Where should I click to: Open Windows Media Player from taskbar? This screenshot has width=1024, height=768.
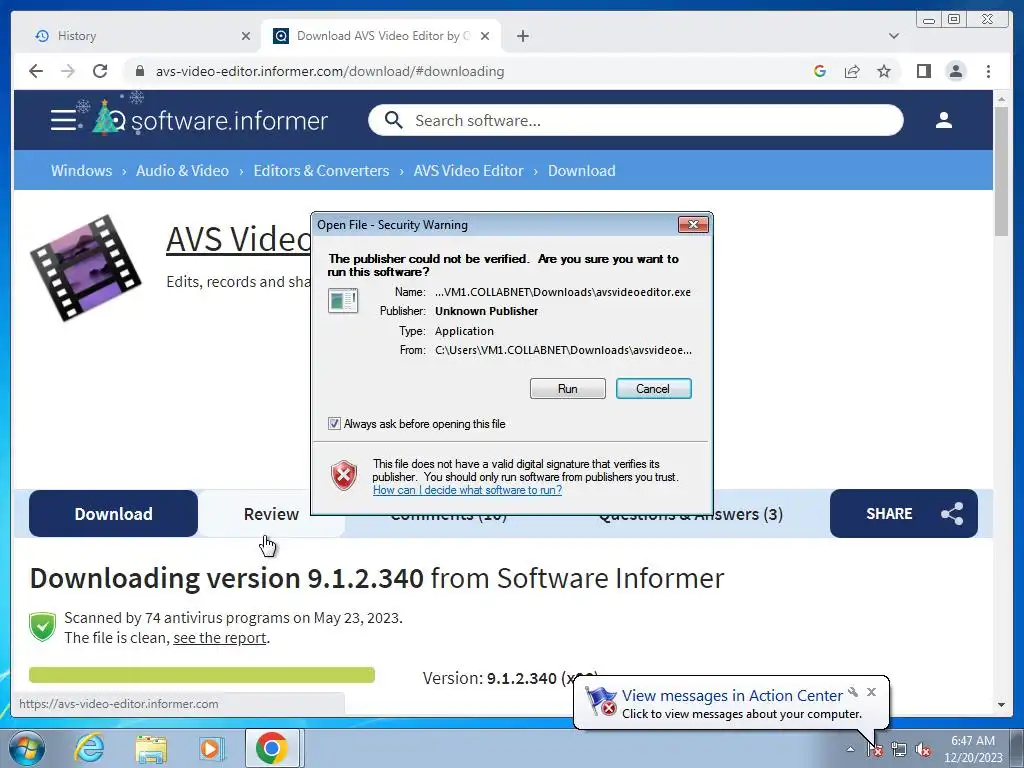(211, 748)
